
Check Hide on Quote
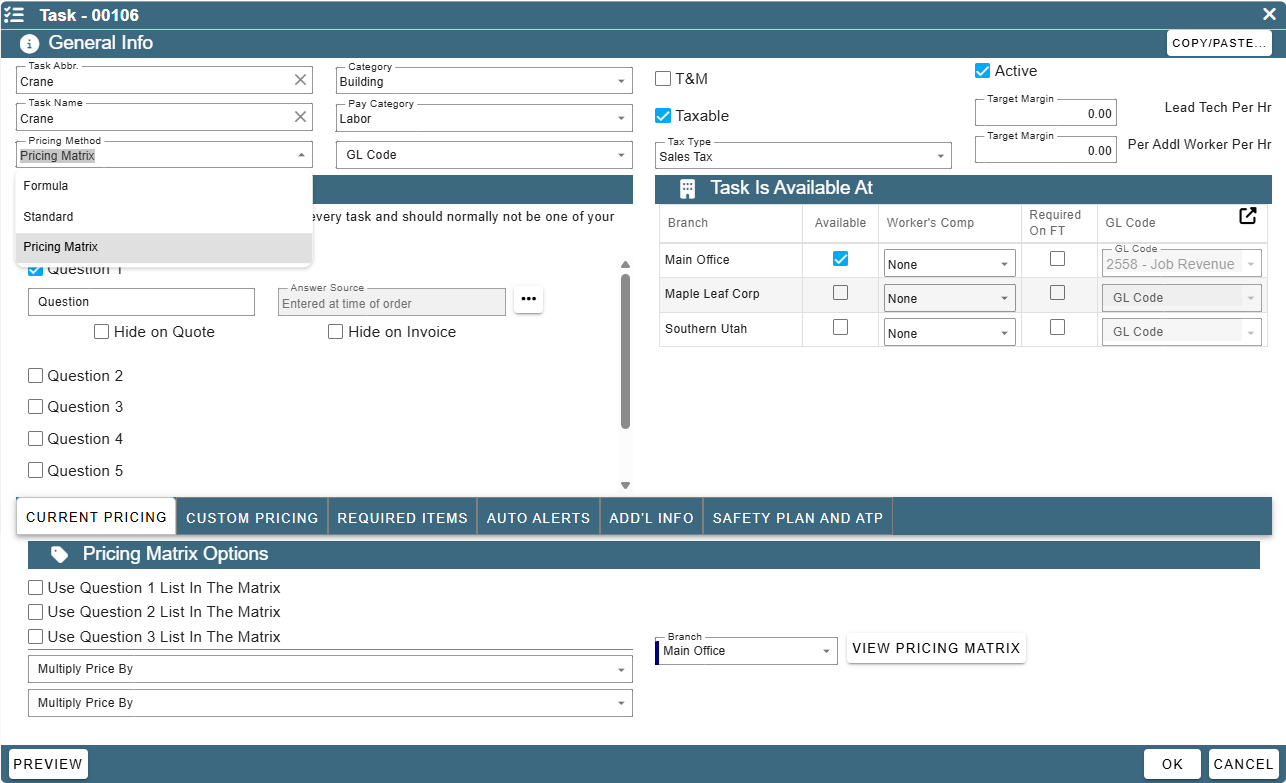[102, 332]
